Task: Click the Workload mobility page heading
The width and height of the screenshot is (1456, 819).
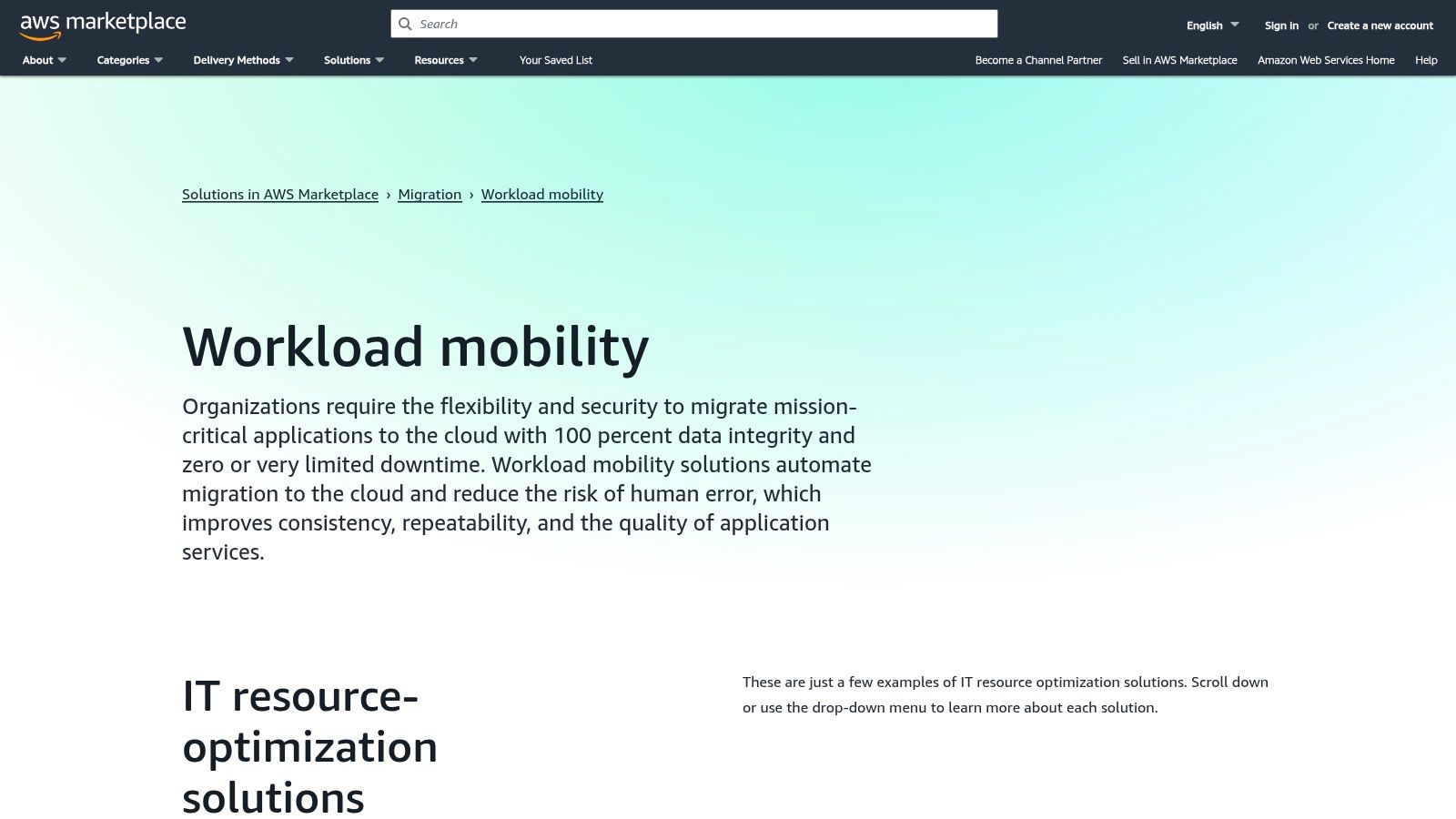Action: point(416,346)
